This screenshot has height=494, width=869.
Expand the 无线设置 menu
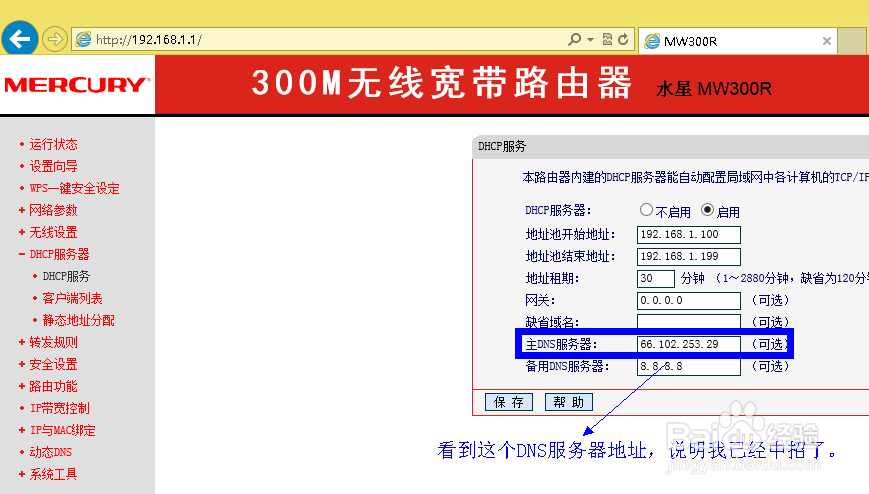(53, 232)
